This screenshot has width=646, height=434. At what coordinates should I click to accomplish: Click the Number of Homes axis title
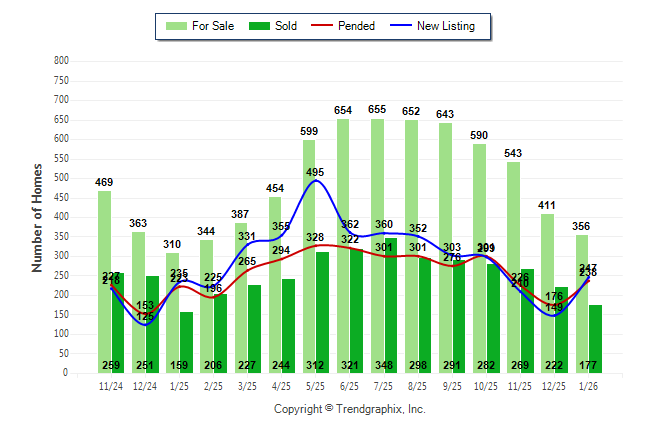coord(37,216)
